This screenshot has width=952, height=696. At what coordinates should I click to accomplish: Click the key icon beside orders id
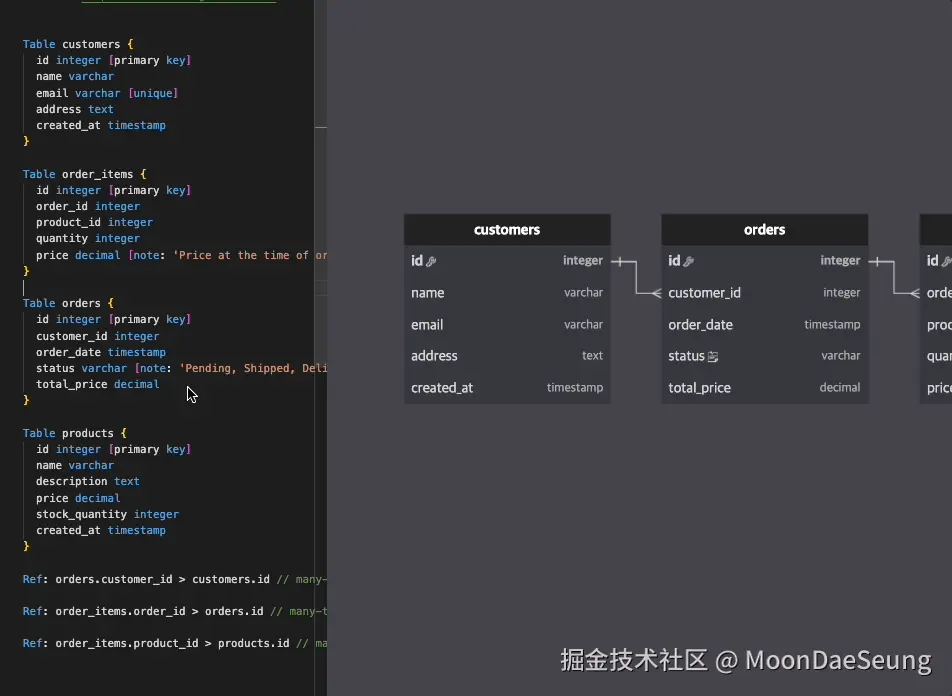coord(688,261)
